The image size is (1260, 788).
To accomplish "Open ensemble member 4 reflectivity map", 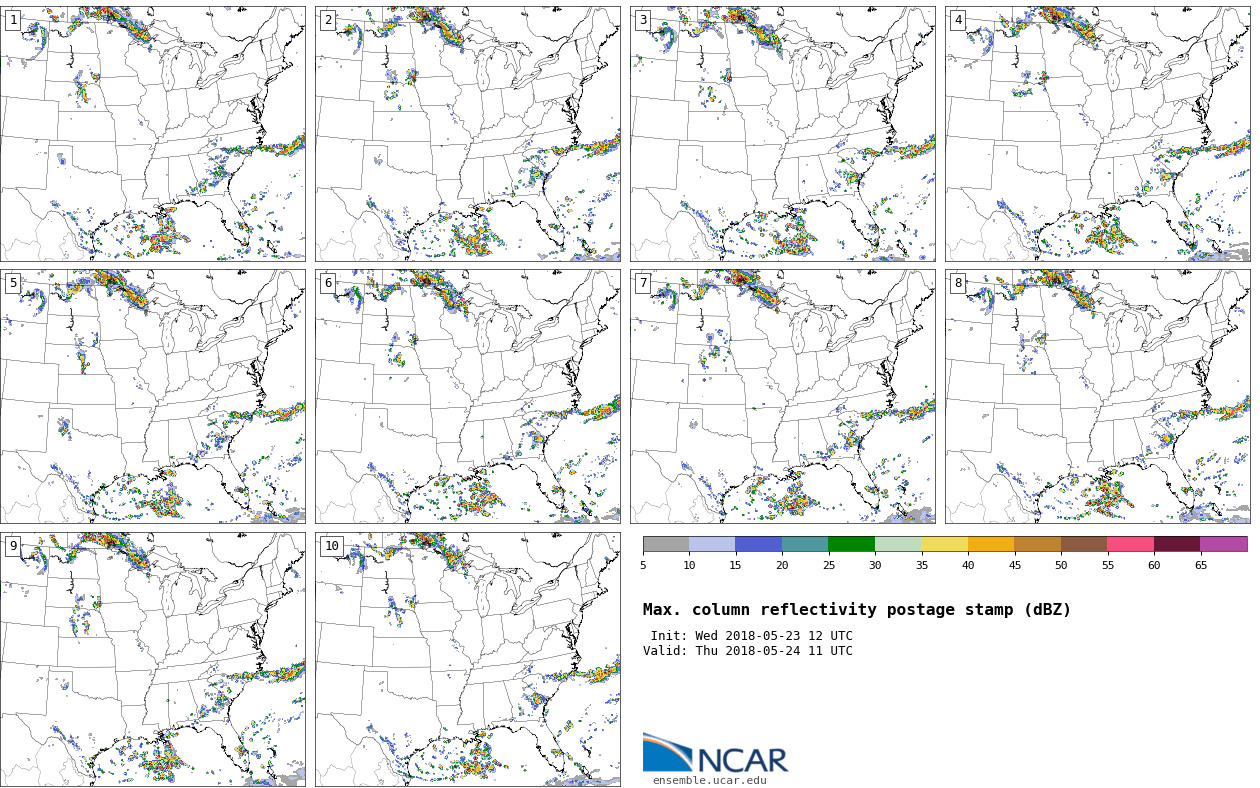I will [x=1097, y=134].
